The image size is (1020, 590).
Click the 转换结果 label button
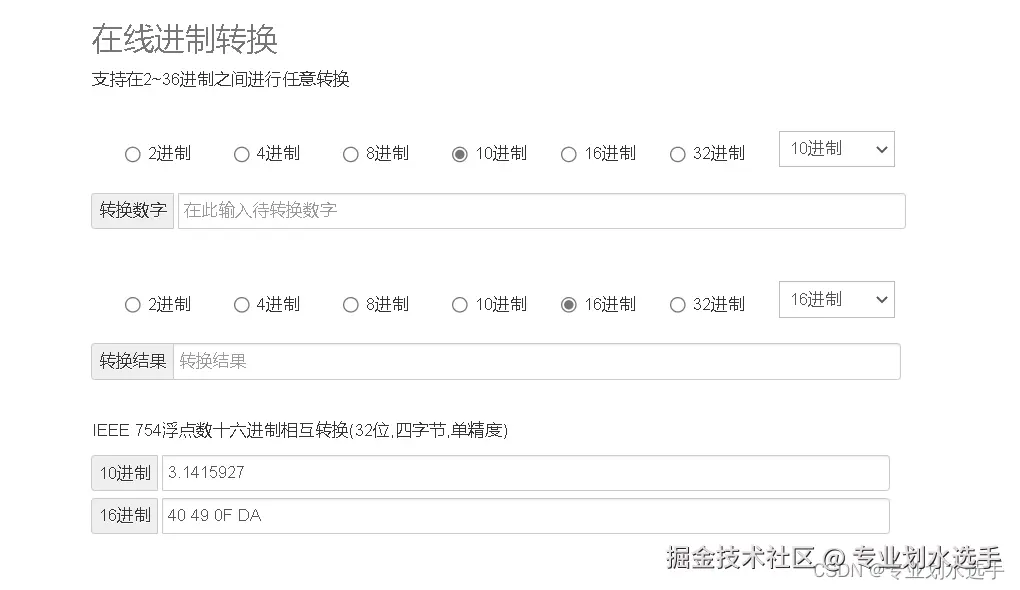click(133, 362)
